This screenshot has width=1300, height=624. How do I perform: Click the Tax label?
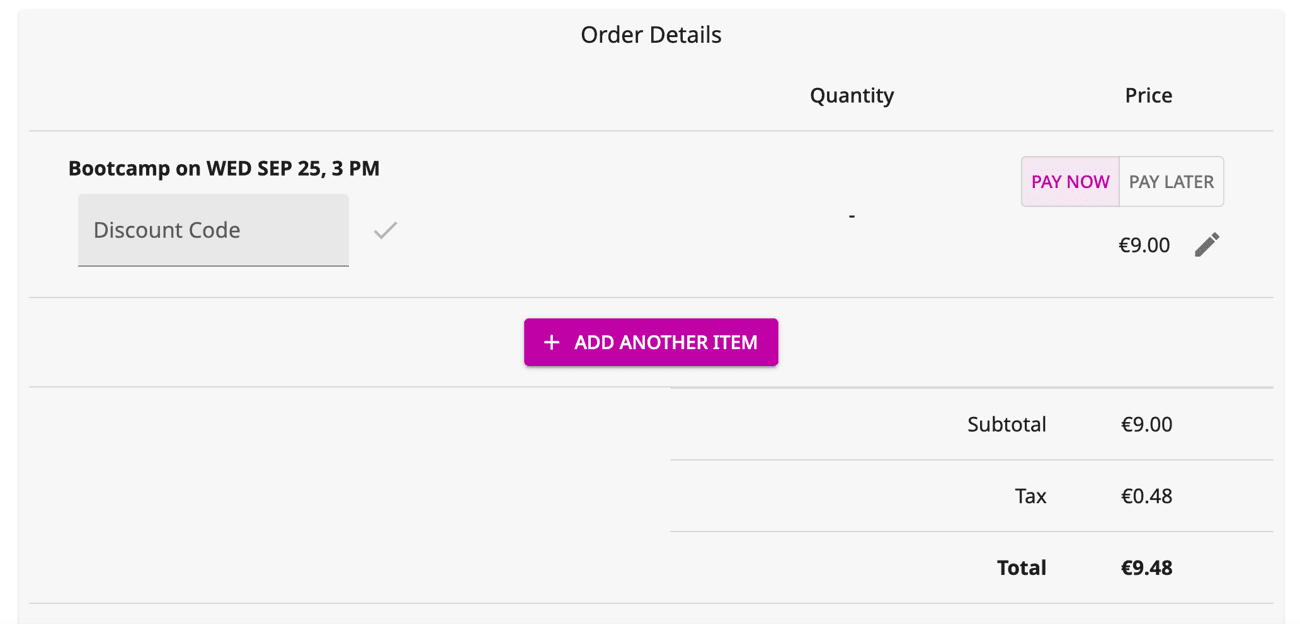[1030, 496]
